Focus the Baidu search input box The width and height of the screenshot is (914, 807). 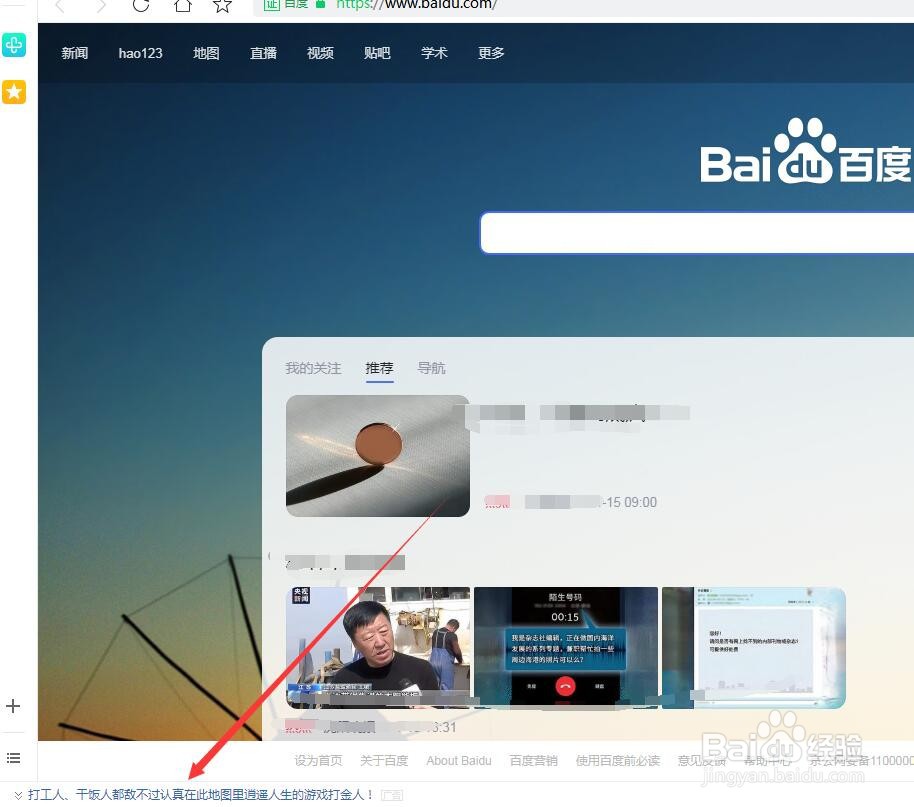pos(697,233)
